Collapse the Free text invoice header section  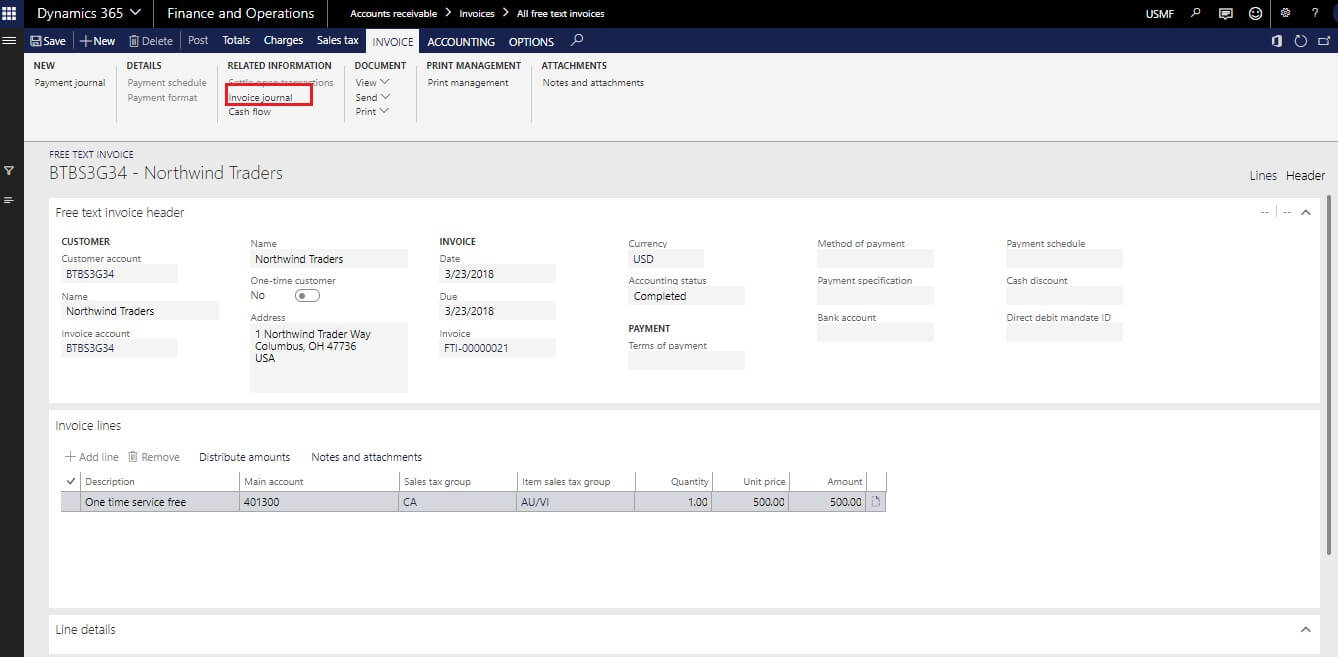pos(1305,213)
